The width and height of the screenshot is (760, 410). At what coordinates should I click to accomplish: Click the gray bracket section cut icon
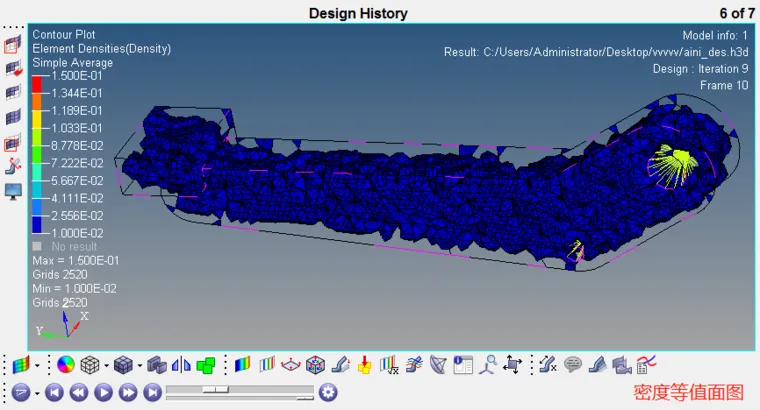tap(597, 364)
